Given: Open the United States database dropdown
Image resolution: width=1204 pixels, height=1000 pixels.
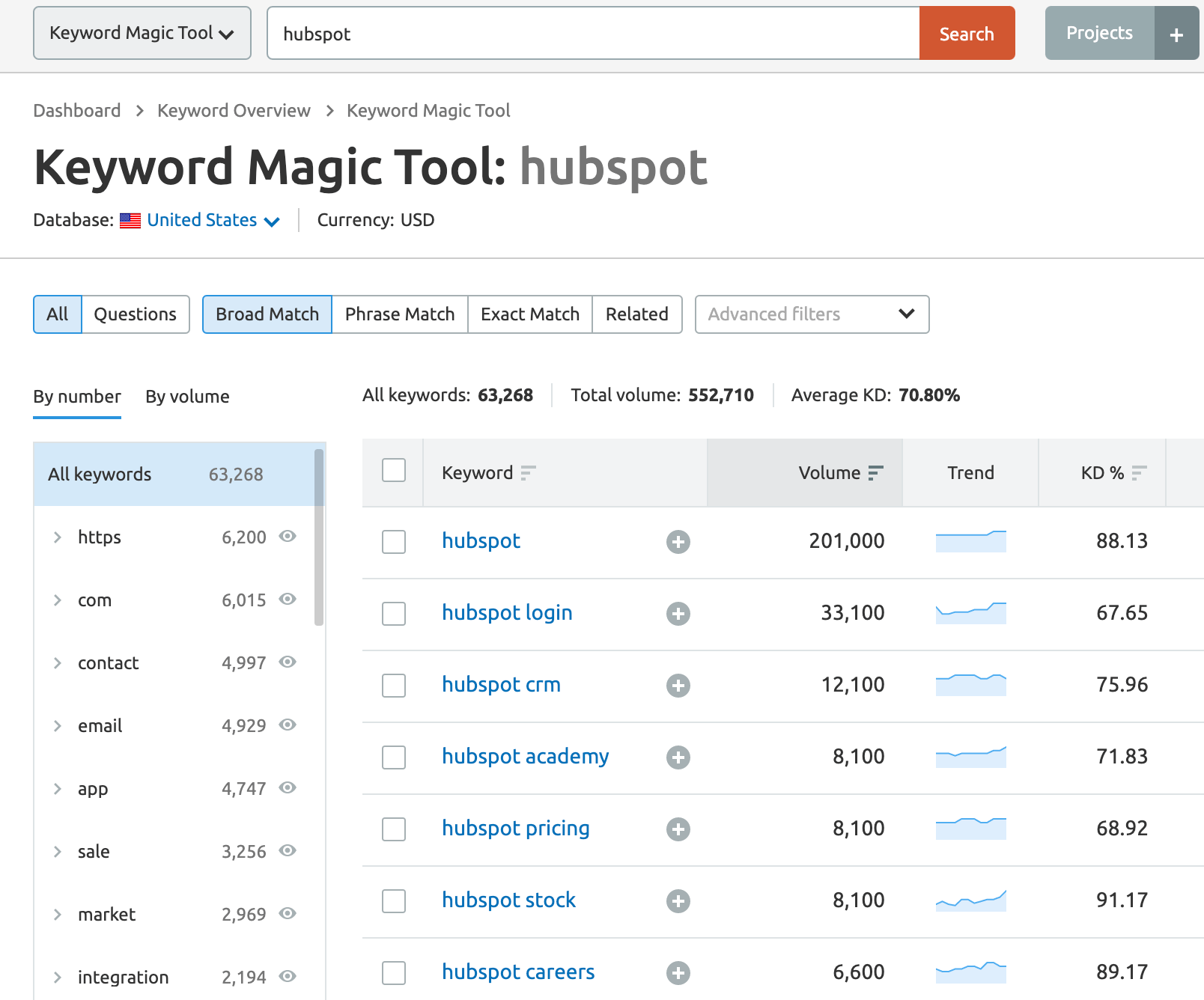Looking at the screenshot, I should click(x=213, y=220).
